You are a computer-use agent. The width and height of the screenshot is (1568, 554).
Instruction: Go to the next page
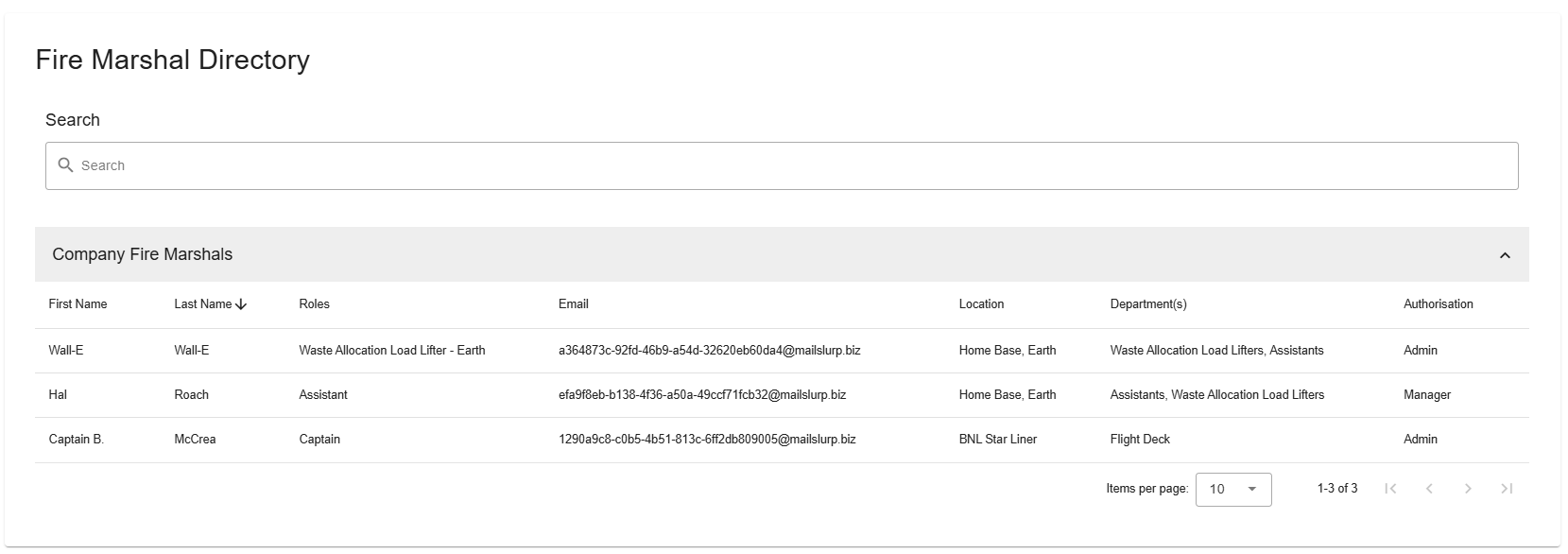[1468, 489]
